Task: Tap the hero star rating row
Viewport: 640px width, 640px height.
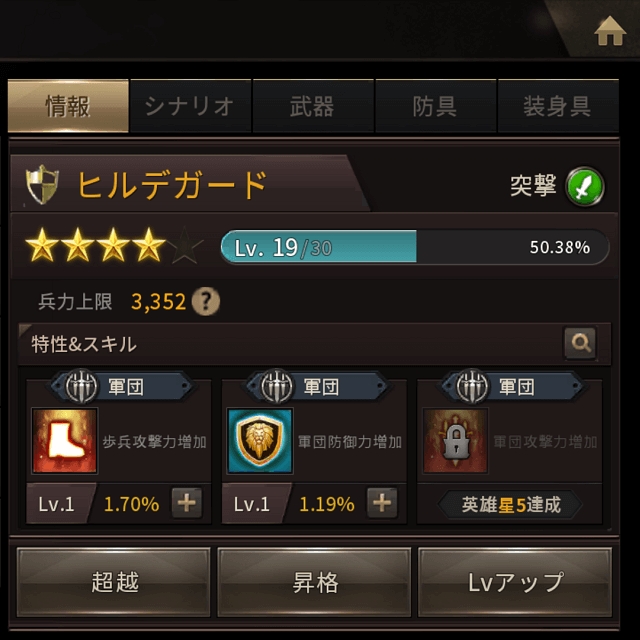Action: tap(114, 245)
